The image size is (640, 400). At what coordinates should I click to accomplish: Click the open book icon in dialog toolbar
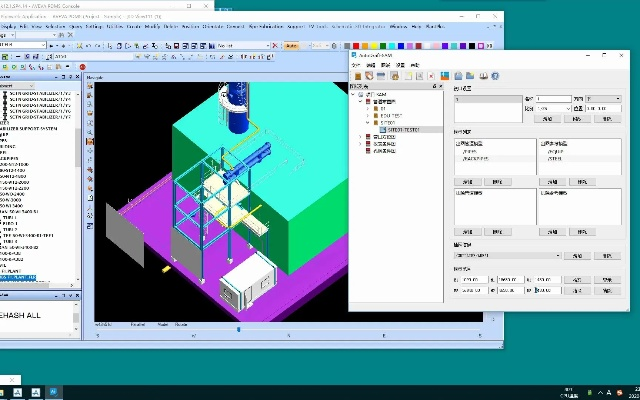[483, 75]
